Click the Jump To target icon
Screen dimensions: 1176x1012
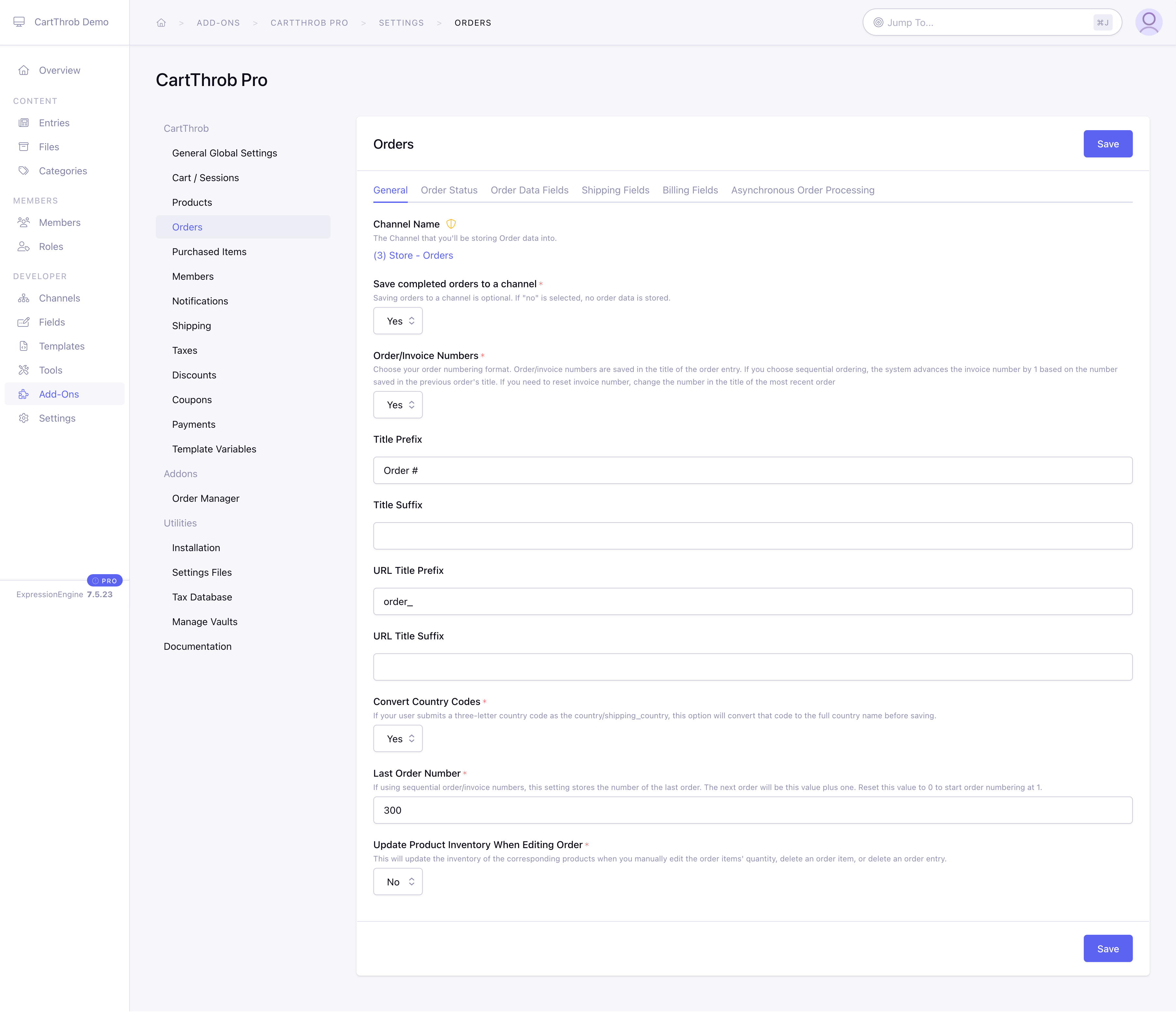point(878,23)
